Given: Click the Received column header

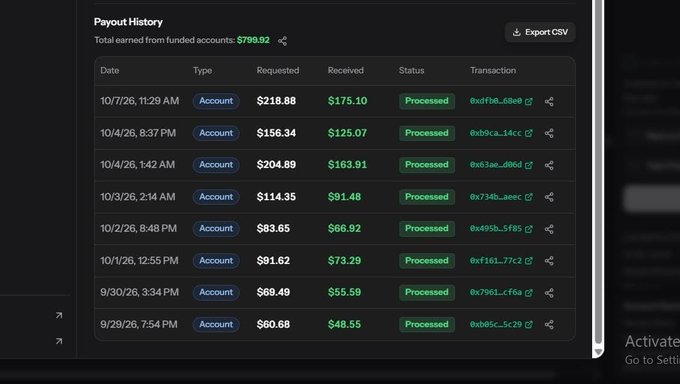Looking at the screenshot, I should click(x=346, y=70).
